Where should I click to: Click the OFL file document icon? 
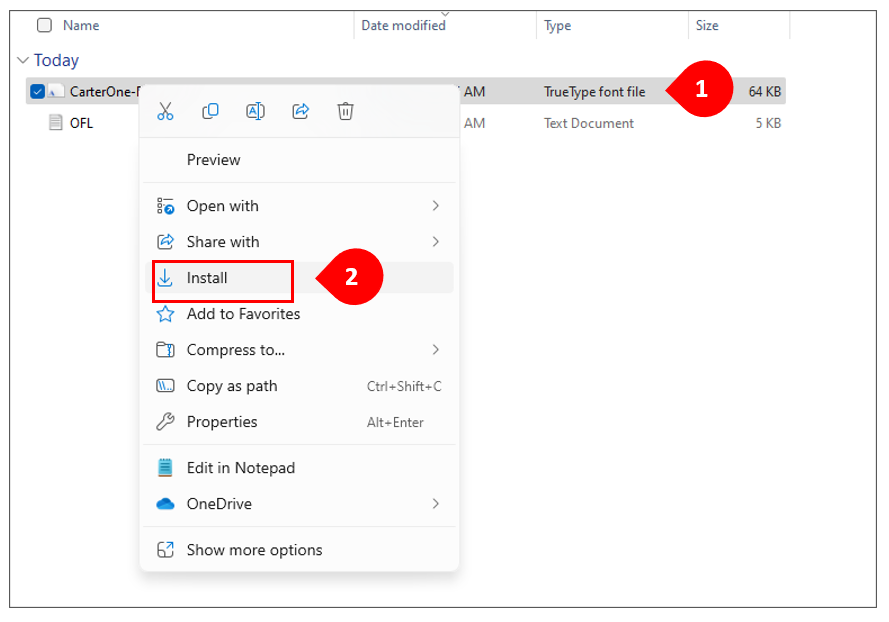pos(56,122)
